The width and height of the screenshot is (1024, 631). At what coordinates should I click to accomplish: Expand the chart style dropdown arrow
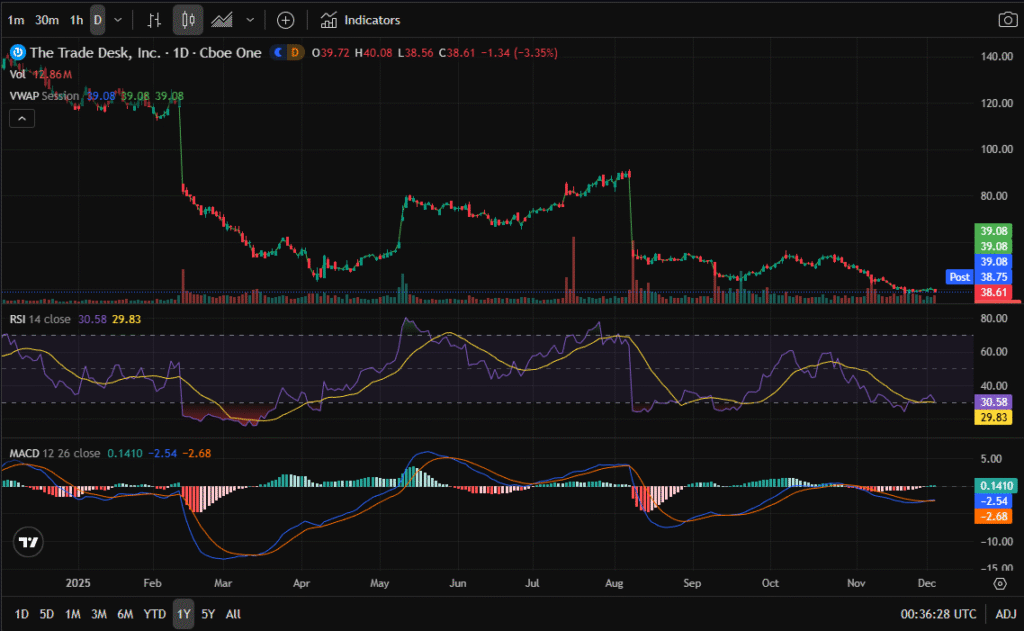pos(250,20)
